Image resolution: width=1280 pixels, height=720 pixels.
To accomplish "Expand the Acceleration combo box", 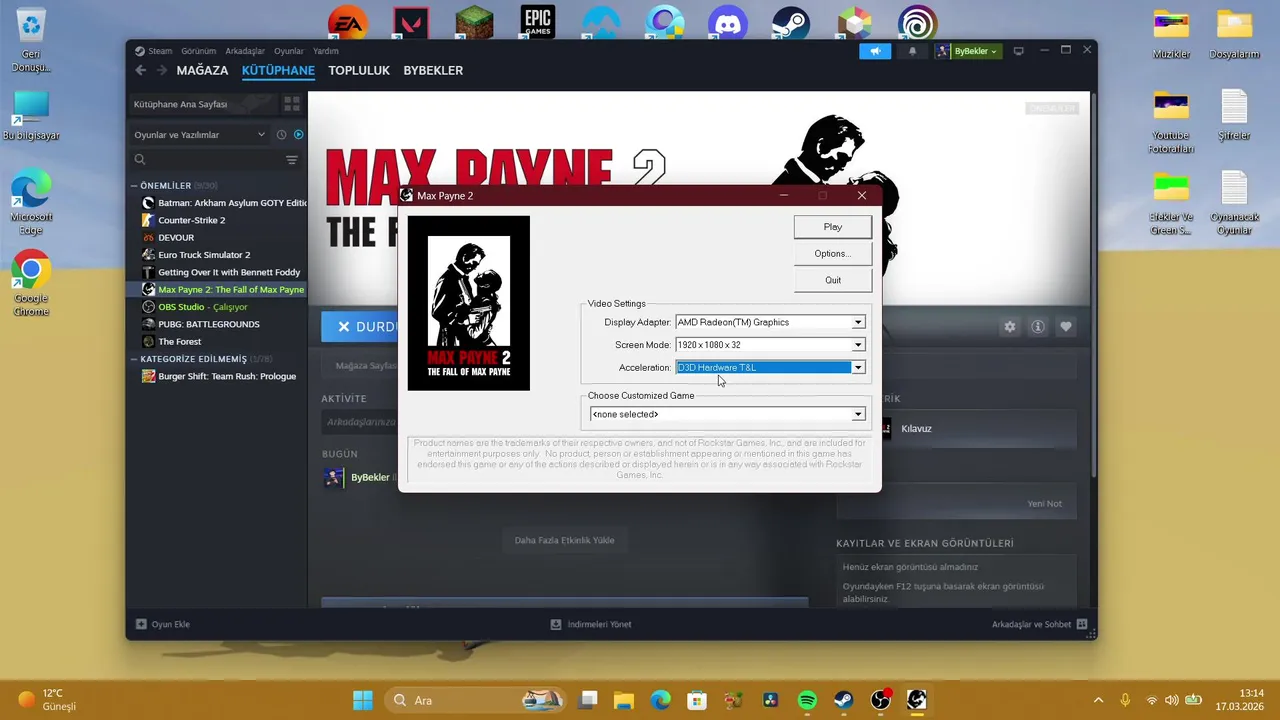I will (858, 368).
